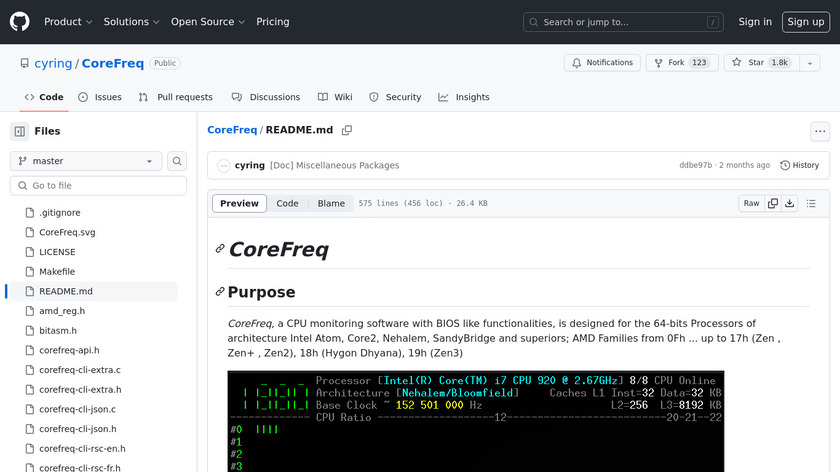Viewport: 840px width, 472px height.
Task: Open corefreq-cli-json.c file
Action: point(77,409)
